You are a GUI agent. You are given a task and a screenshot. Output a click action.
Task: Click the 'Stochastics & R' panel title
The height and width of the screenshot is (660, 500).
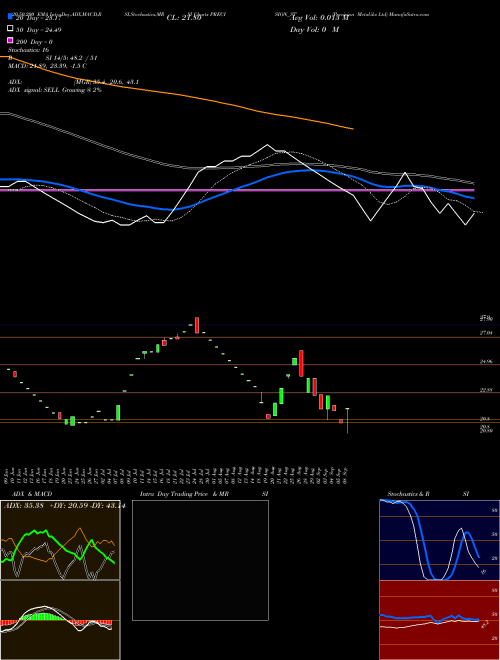point(409,494)
